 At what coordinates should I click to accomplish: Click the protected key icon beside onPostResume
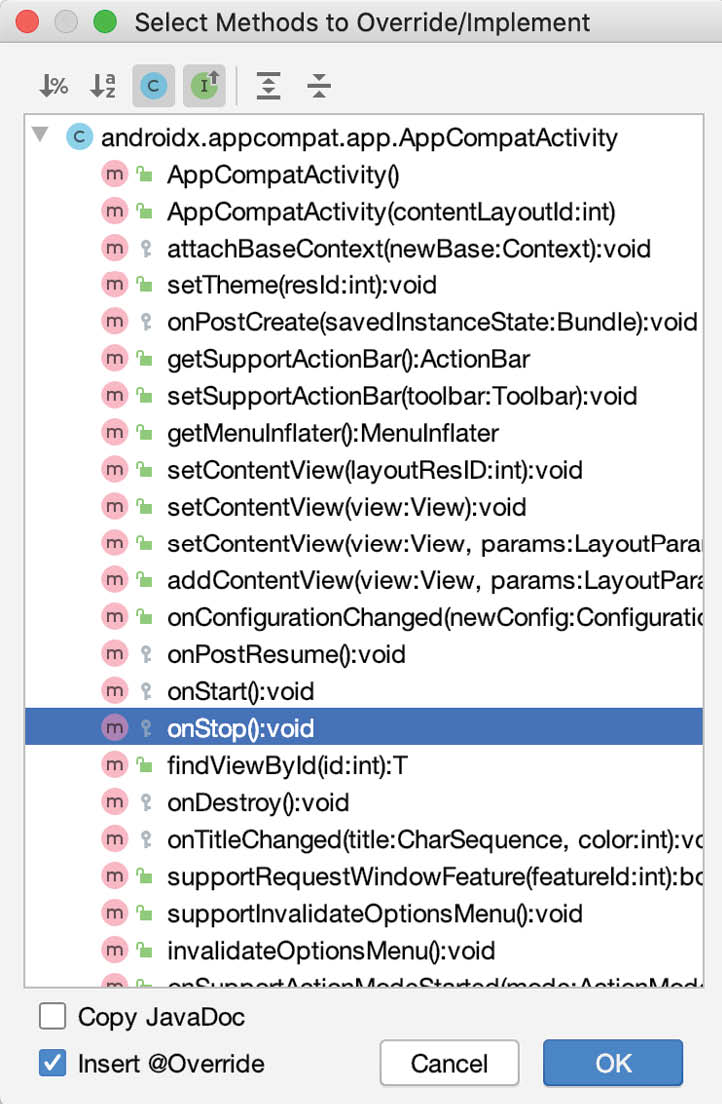coord(145,655)
